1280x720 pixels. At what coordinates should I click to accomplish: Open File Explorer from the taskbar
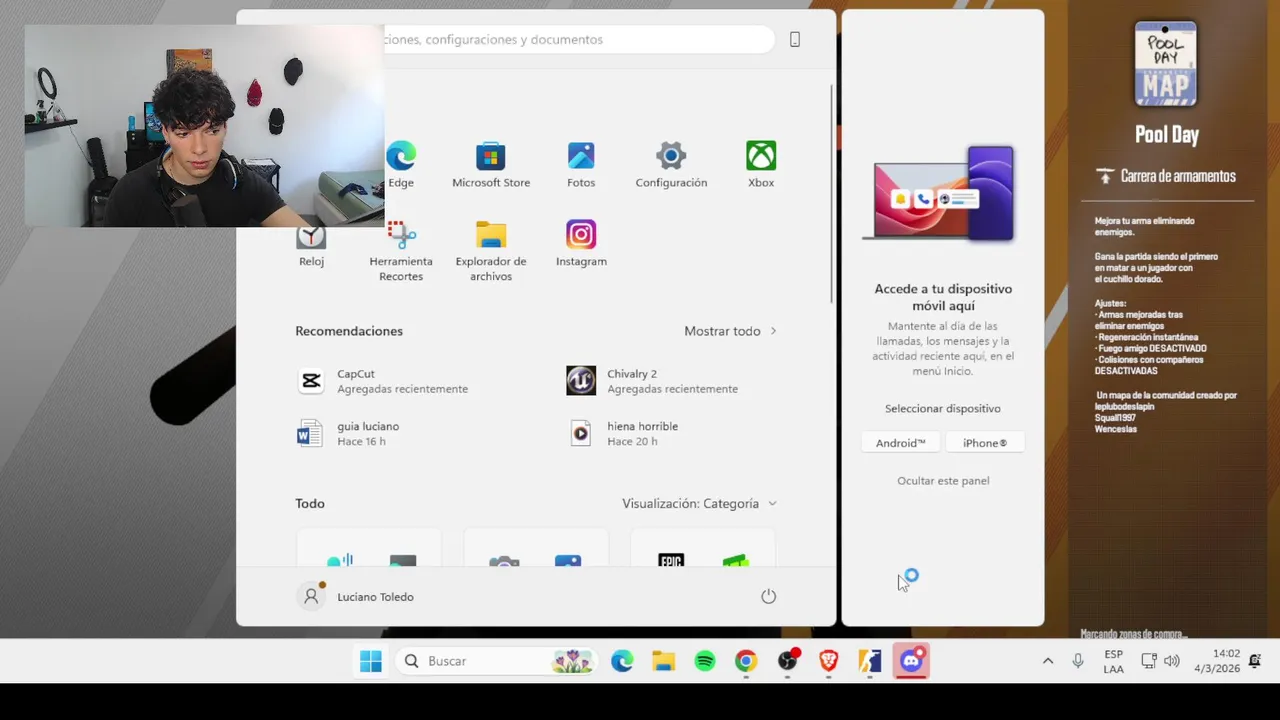[663, 661]
